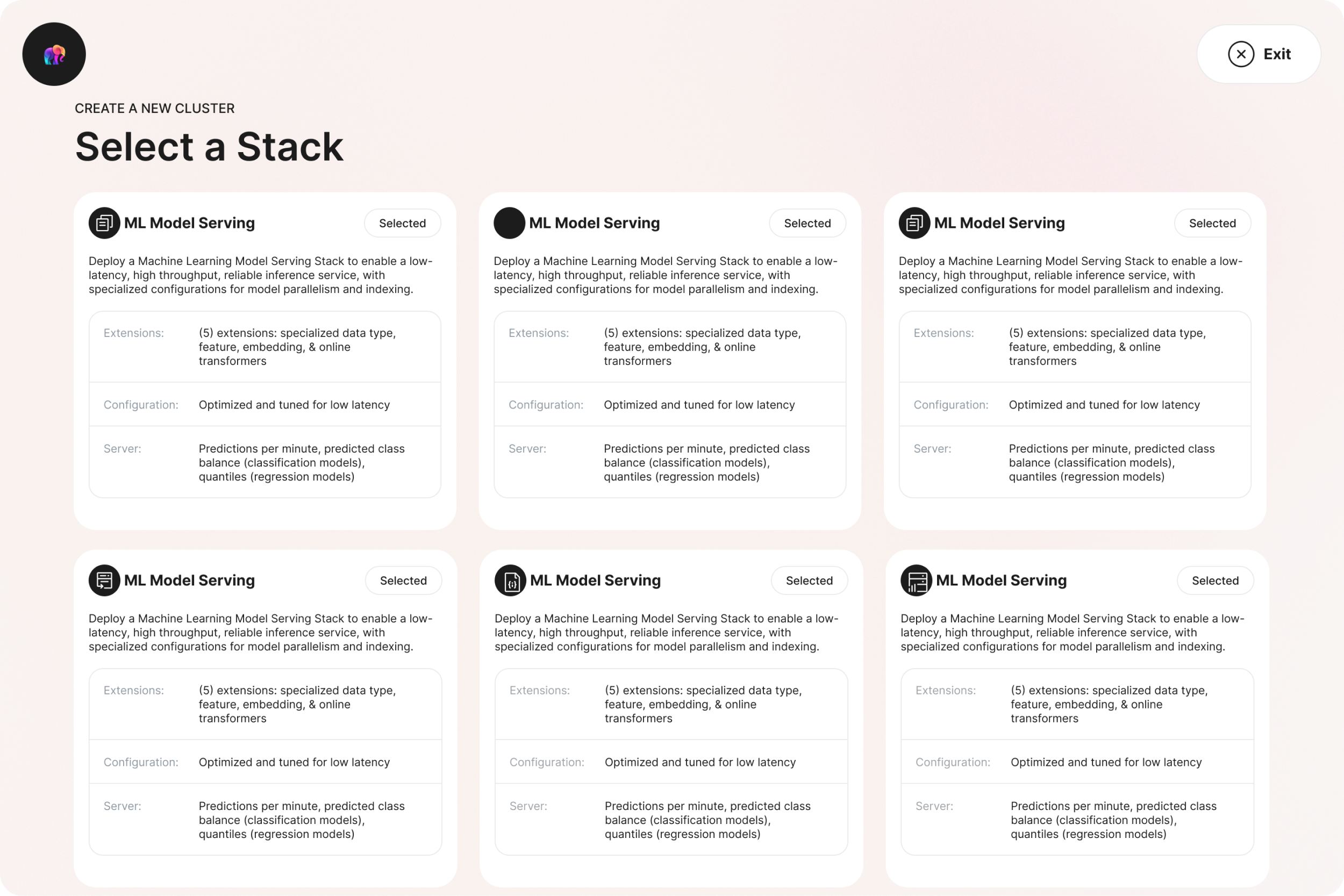The width and height of the screenshot is (1344, 896).
Task: Click the code braces file stack icon
Action: click(510, 580)
